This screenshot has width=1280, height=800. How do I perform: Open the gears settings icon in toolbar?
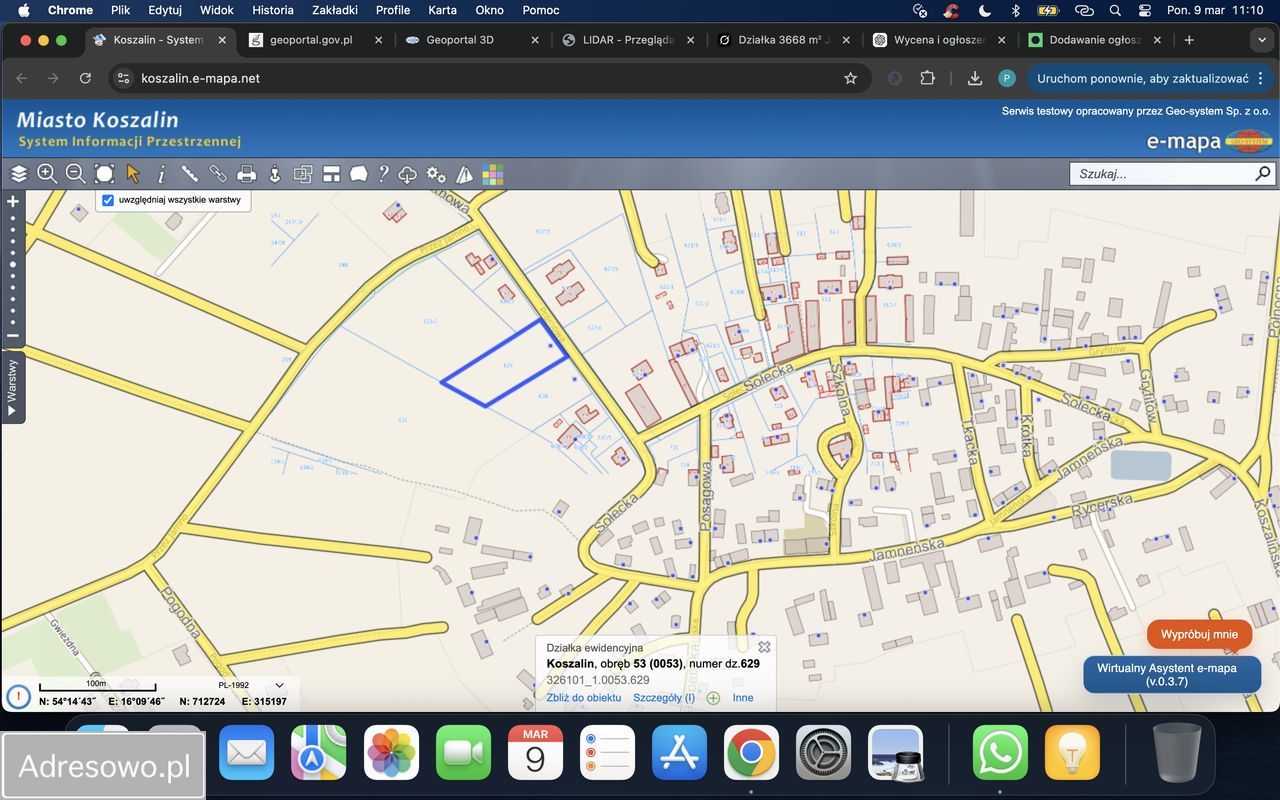point(436,174)
